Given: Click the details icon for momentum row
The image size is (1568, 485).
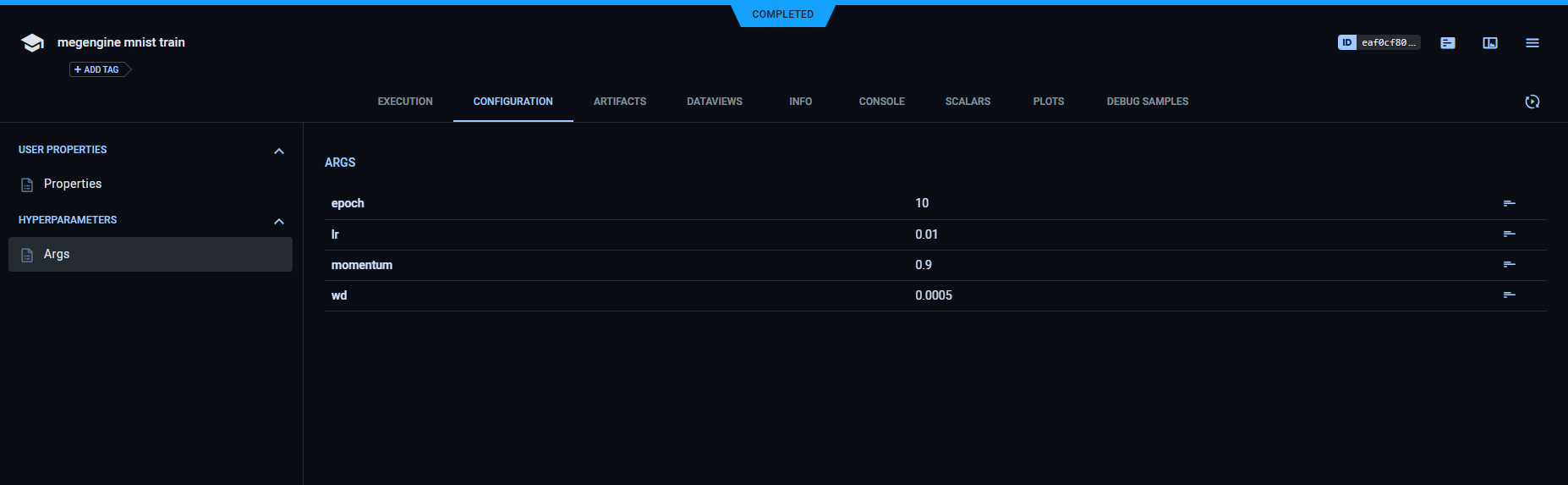Looking at the screenshot, I should (x=1509, y=265).
